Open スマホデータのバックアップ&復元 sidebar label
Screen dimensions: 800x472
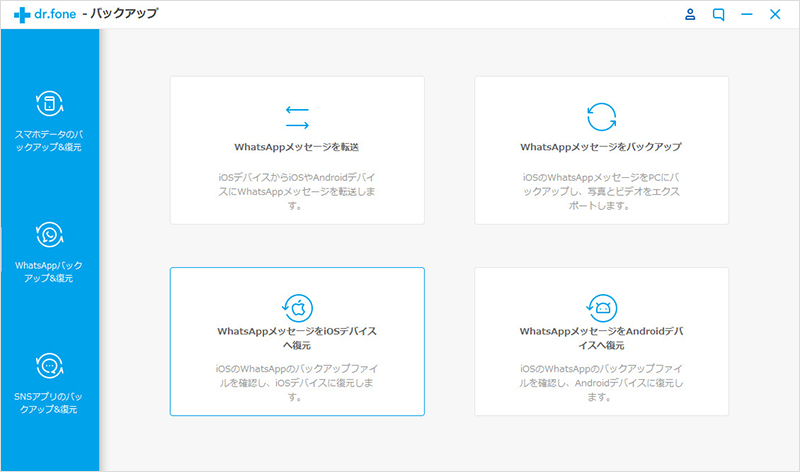tap(49, 141)
